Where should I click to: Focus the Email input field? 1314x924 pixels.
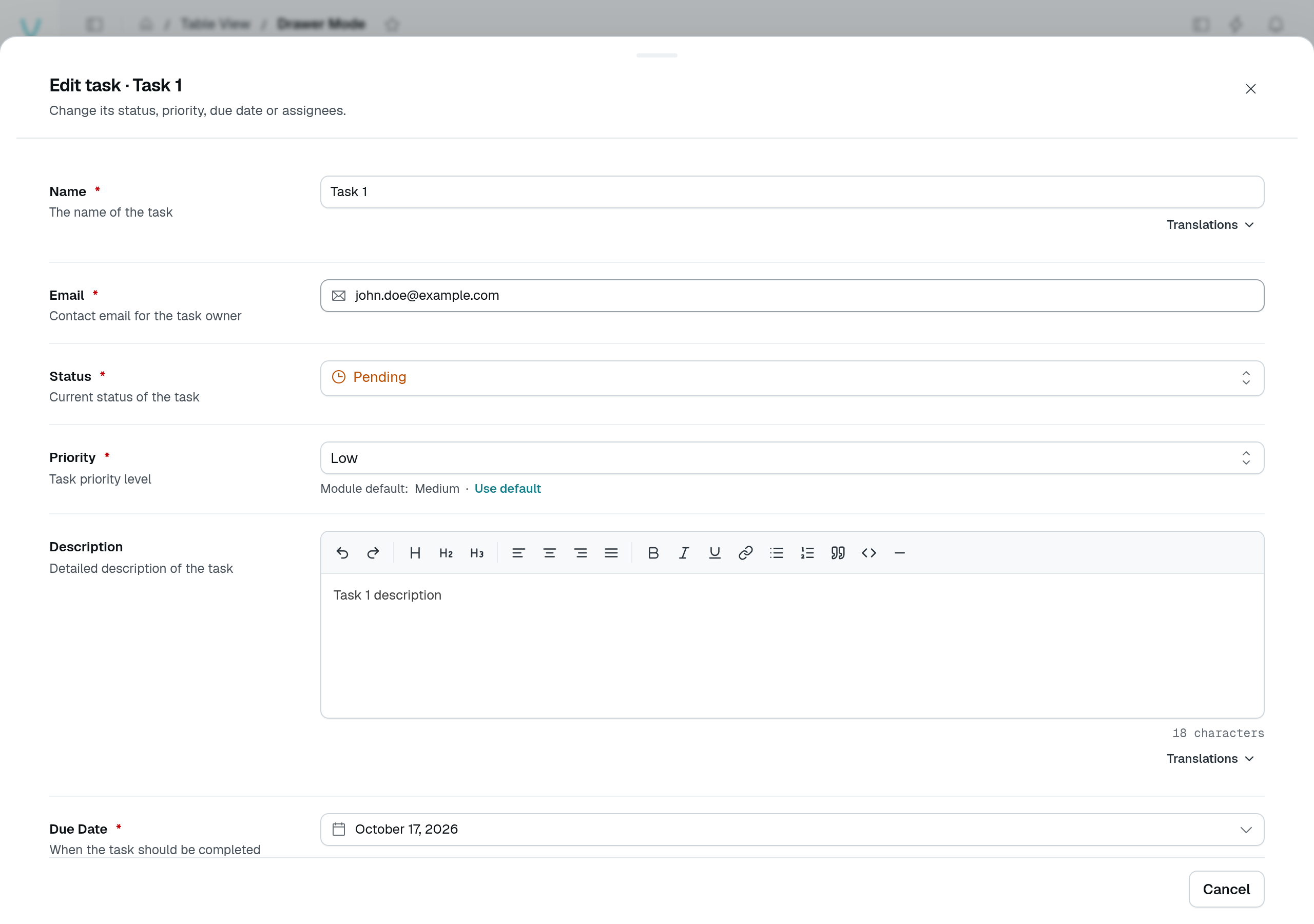(x=792, y=295)
